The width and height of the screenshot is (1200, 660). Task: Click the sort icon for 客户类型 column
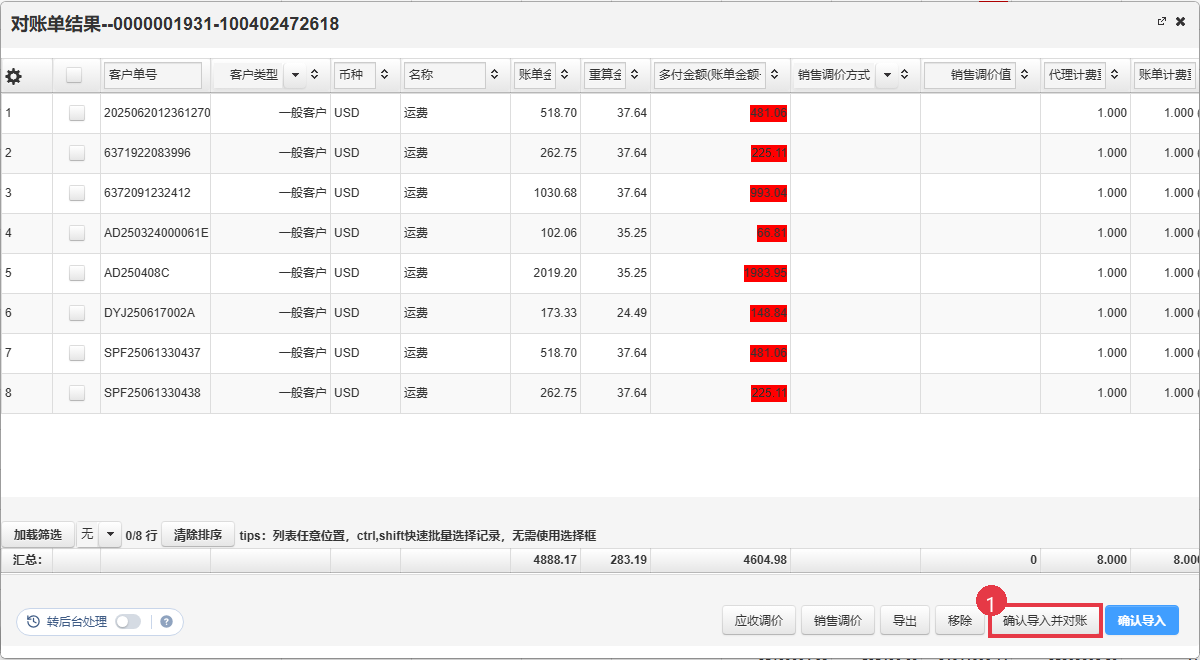point(314,74)
